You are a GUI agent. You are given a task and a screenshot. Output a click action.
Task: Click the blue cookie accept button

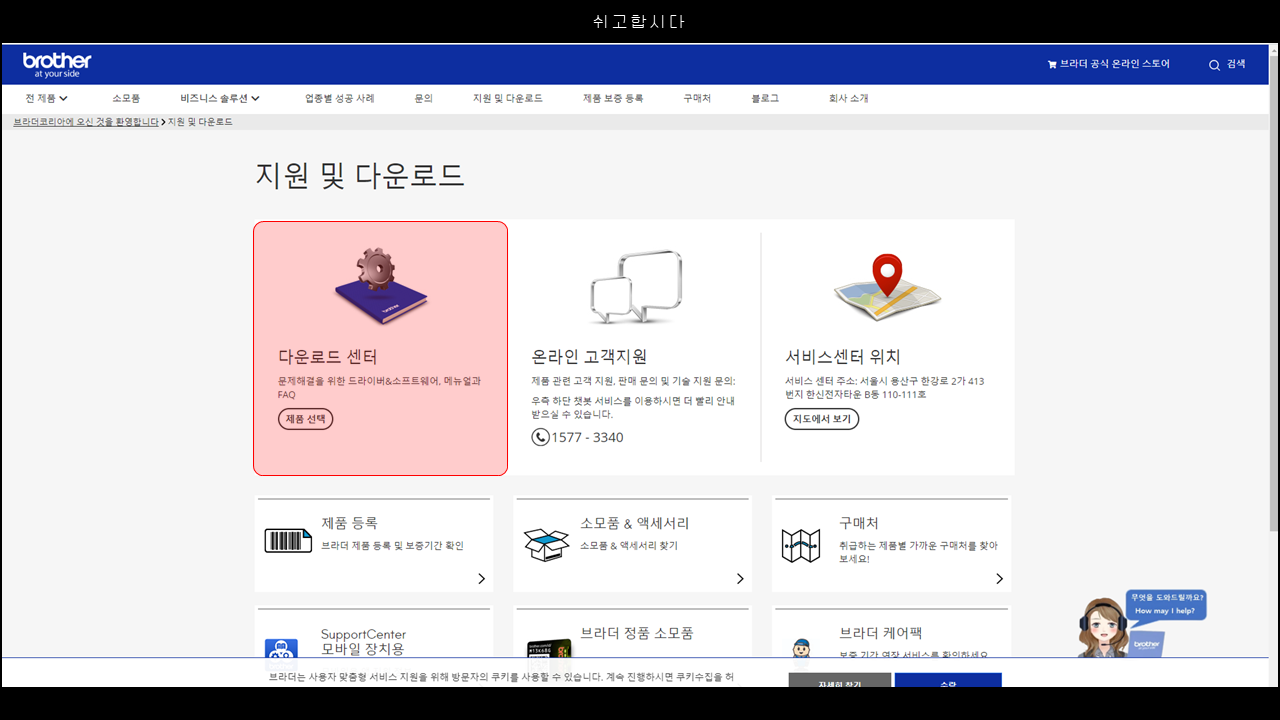[948, 680]
